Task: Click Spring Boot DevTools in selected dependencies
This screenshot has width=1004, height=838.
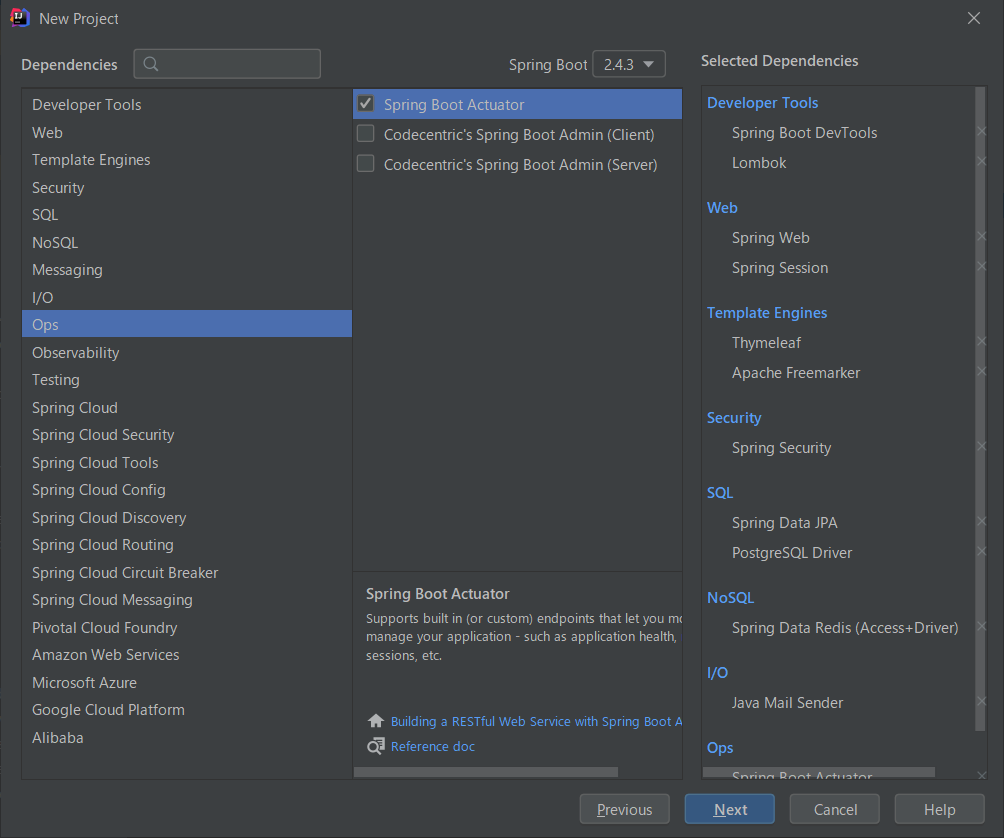Action: pos(804,133)
